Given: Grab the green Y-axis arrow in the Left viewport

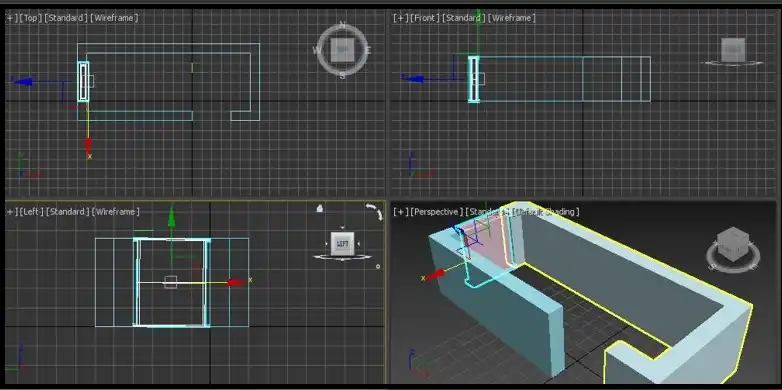Looking at the screenshot, I should tap(172, 217).
